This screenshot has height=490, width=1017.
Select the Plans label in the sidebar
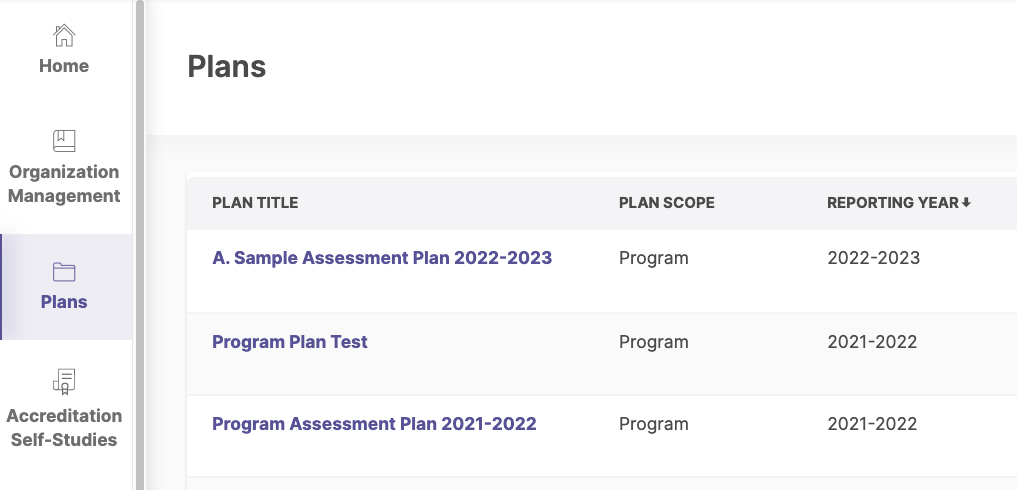tap(64, 302)
